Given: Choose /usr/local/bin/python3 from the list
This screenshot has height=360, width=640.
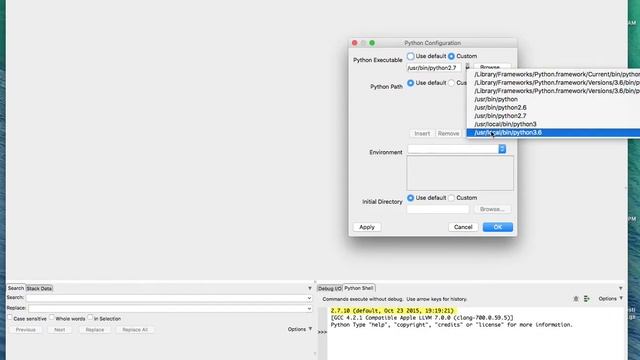Looking at the screenshot, I should click(553, 124).
